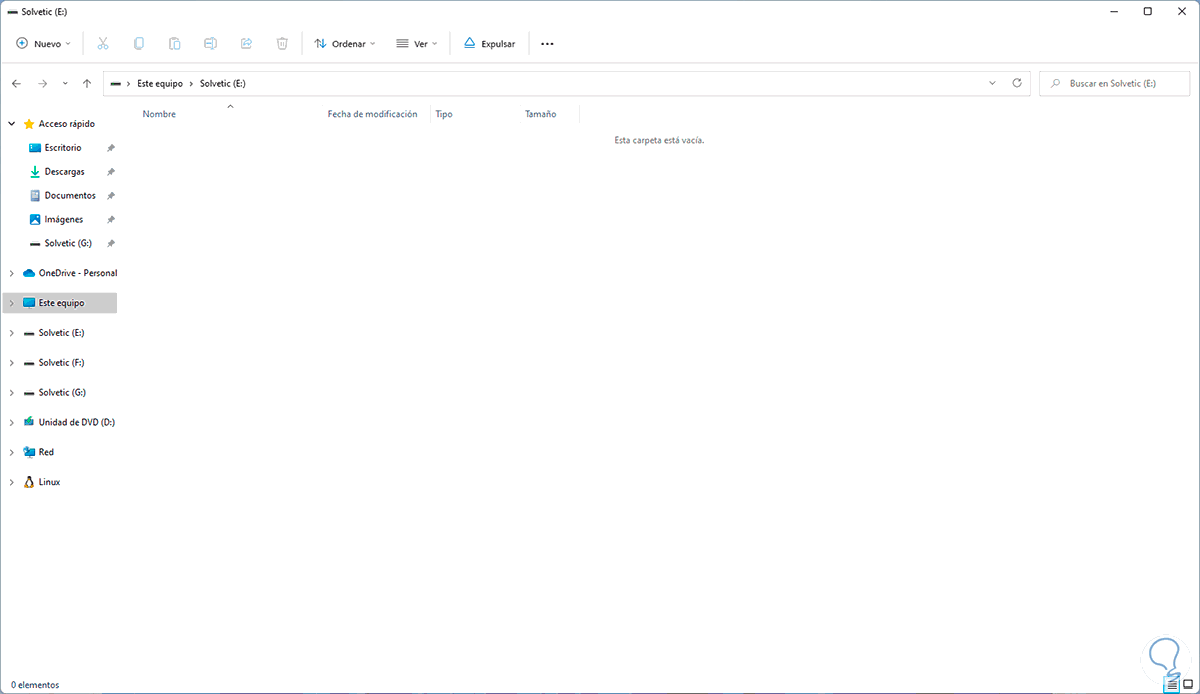Refresh the current folder view

coord(1017,83)
